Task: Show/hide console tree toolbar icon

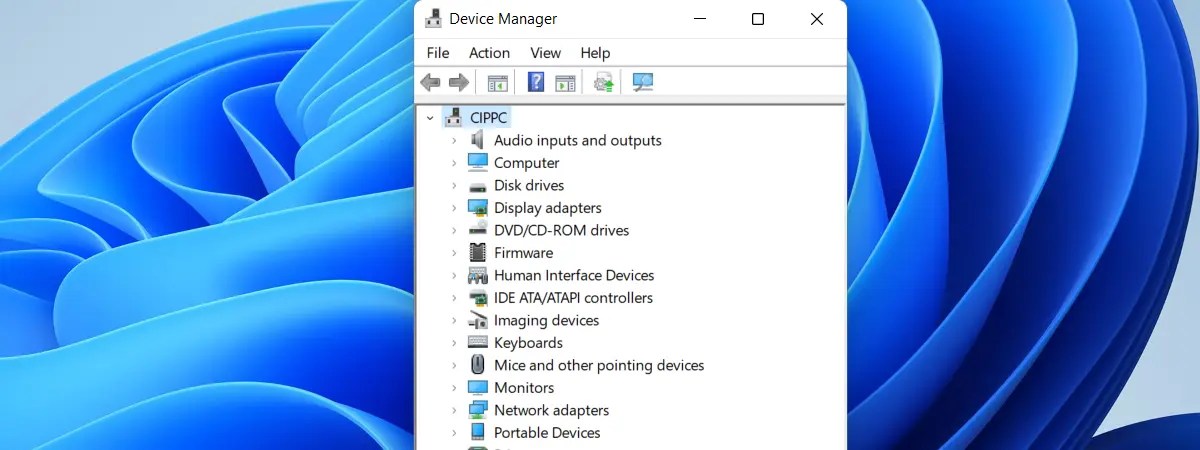Action: click(x=497, y=82)
